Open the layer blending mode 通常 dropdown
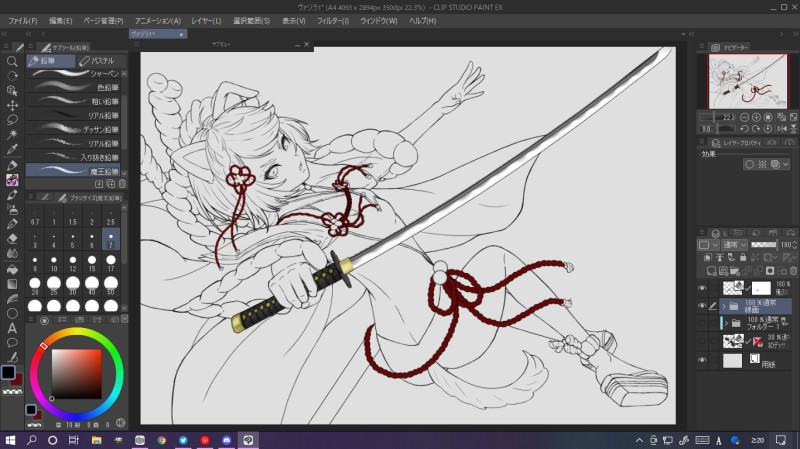 point(732,244)
